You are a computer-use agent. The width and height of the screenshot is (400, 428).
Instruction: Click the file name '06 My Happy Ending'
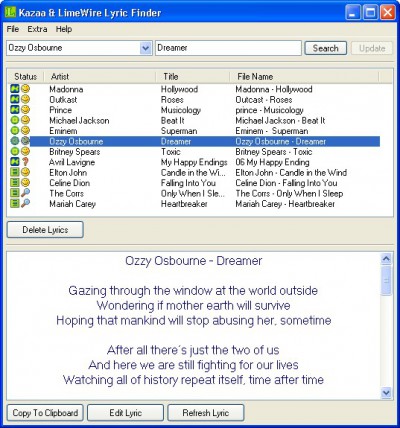pos(272,162)
